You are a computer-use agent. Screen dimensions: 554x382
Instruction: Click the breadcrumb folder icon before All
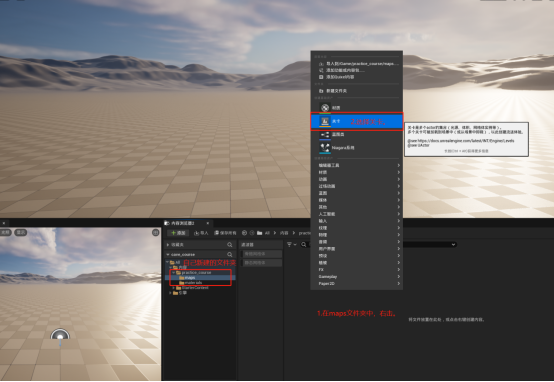[x=260, y=233]
